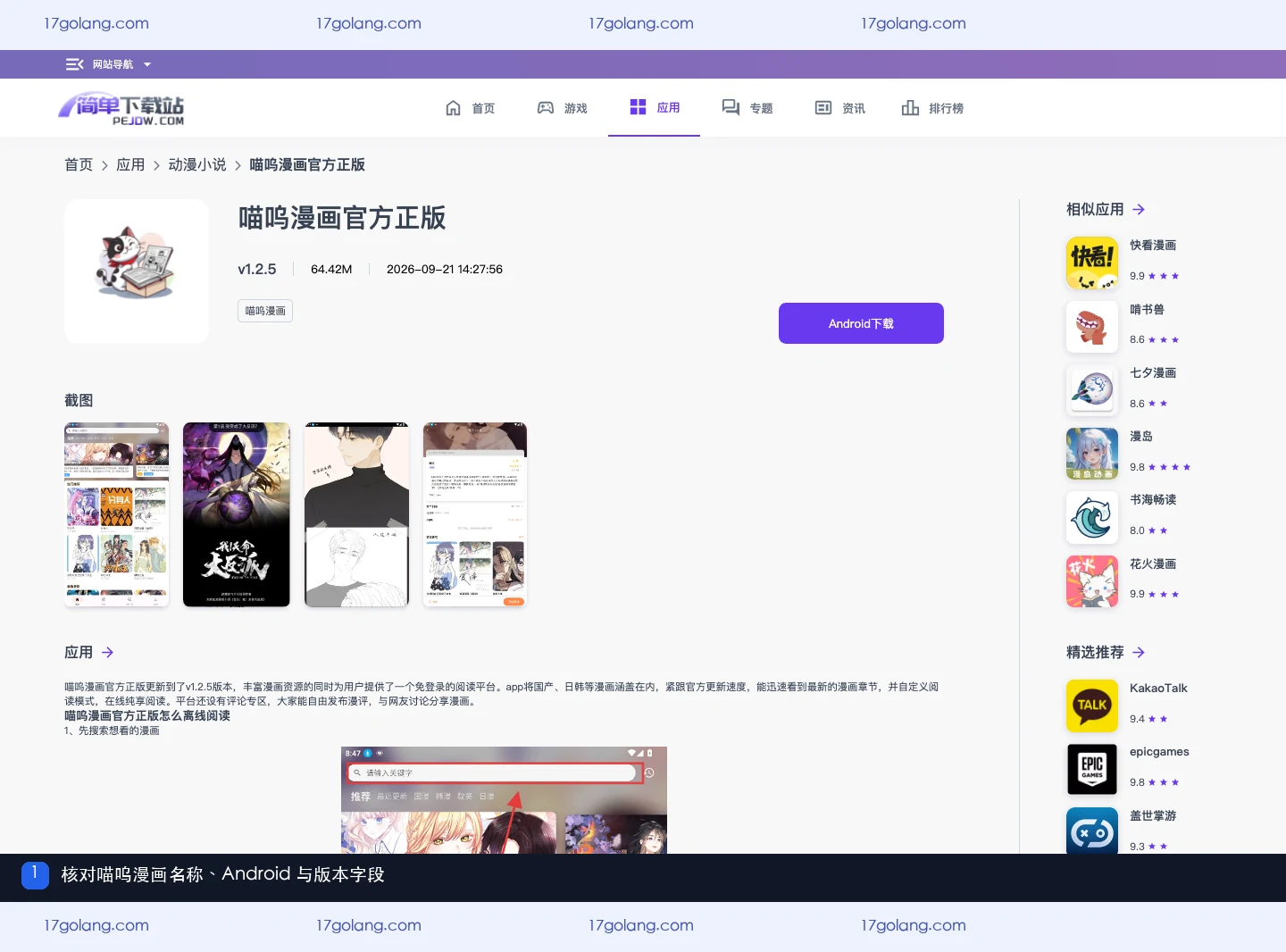Click the 七夕漫画 app name
This screenshot has height=952, width=1286.
coord(1153,373)
